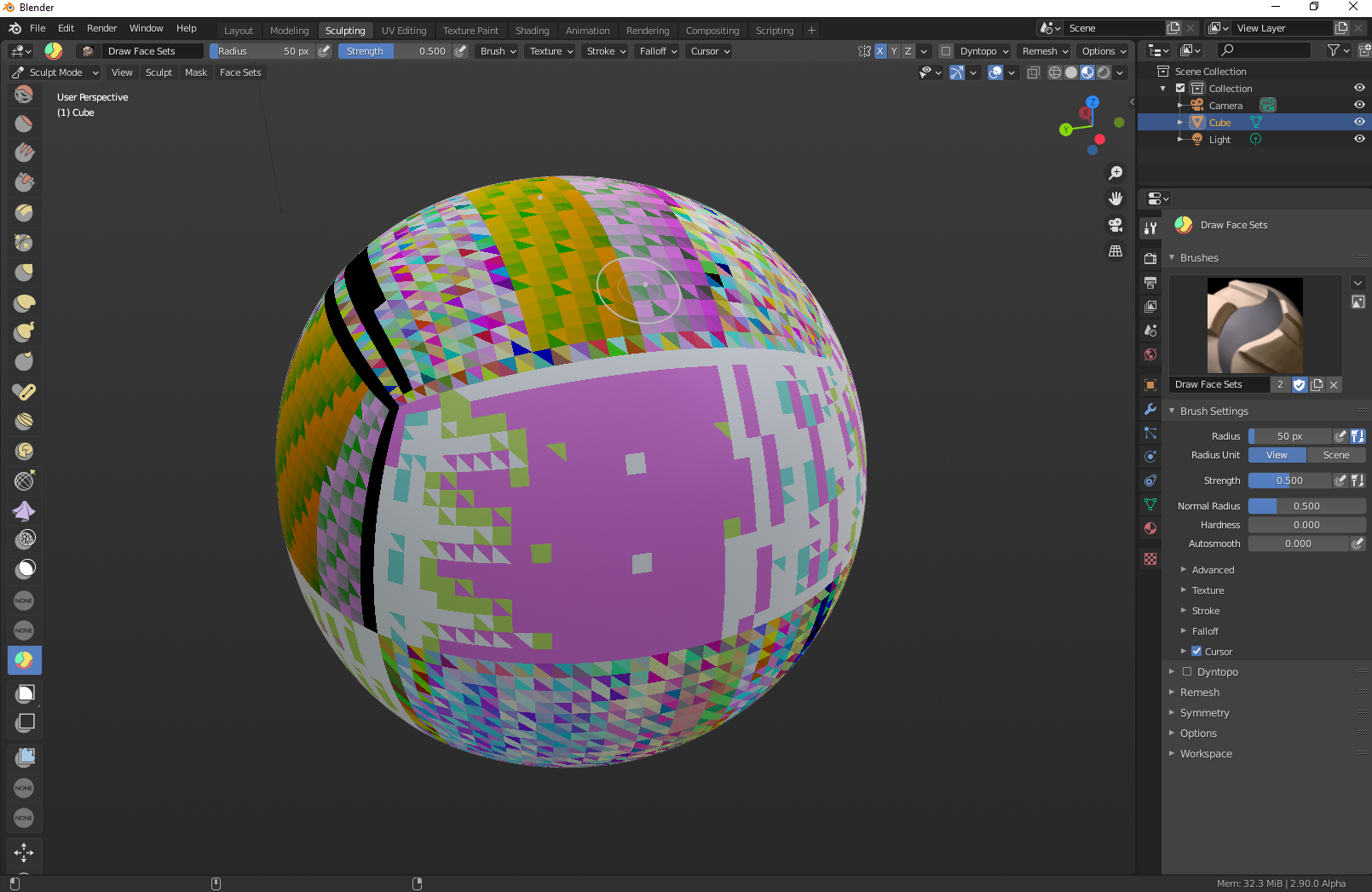
Task: Click the Strength slider in header
Action: [395, 51]
